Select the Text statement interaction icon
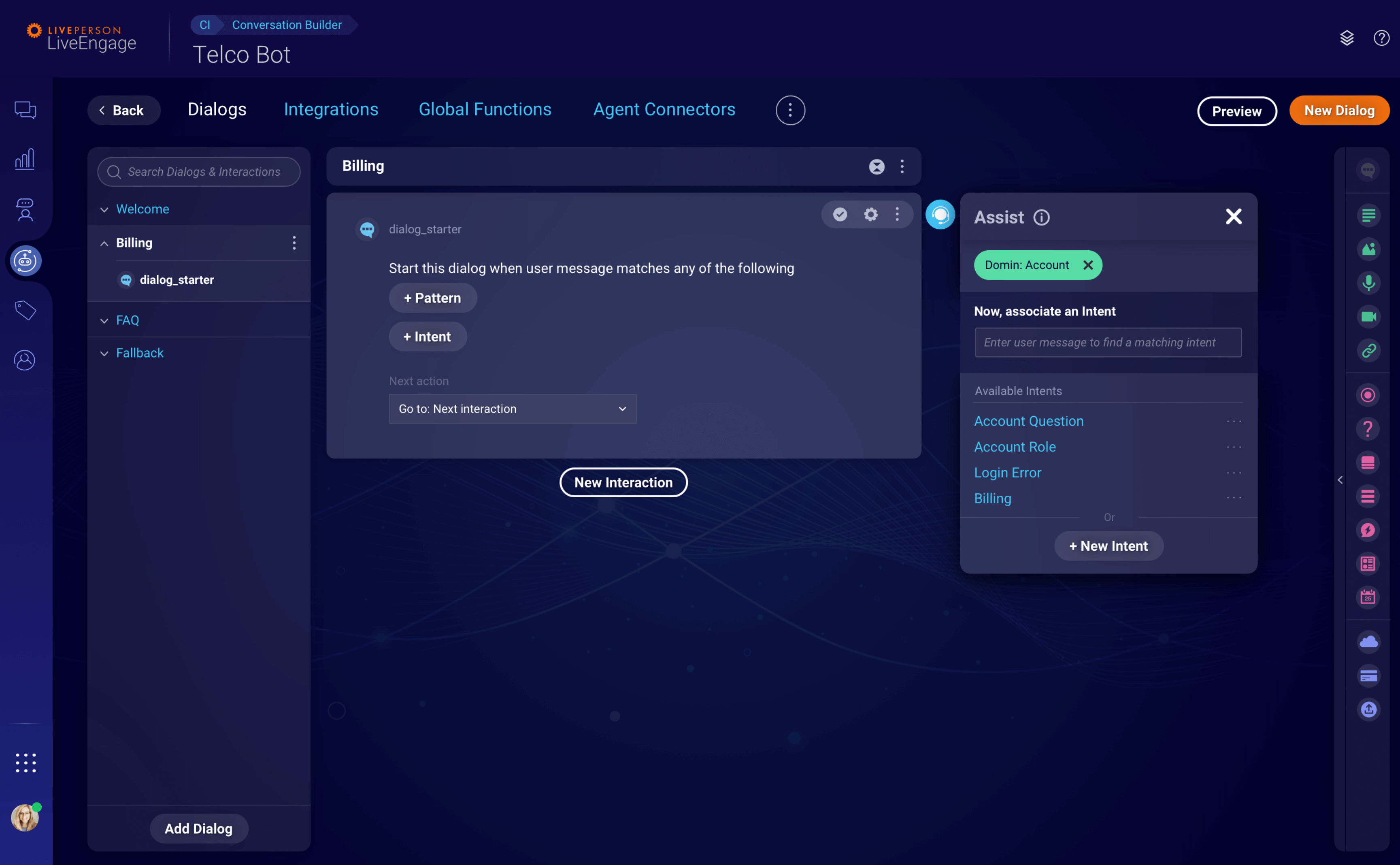Image resolution: width=1400 pixels, height=865 pixels. coord(1368,215)
